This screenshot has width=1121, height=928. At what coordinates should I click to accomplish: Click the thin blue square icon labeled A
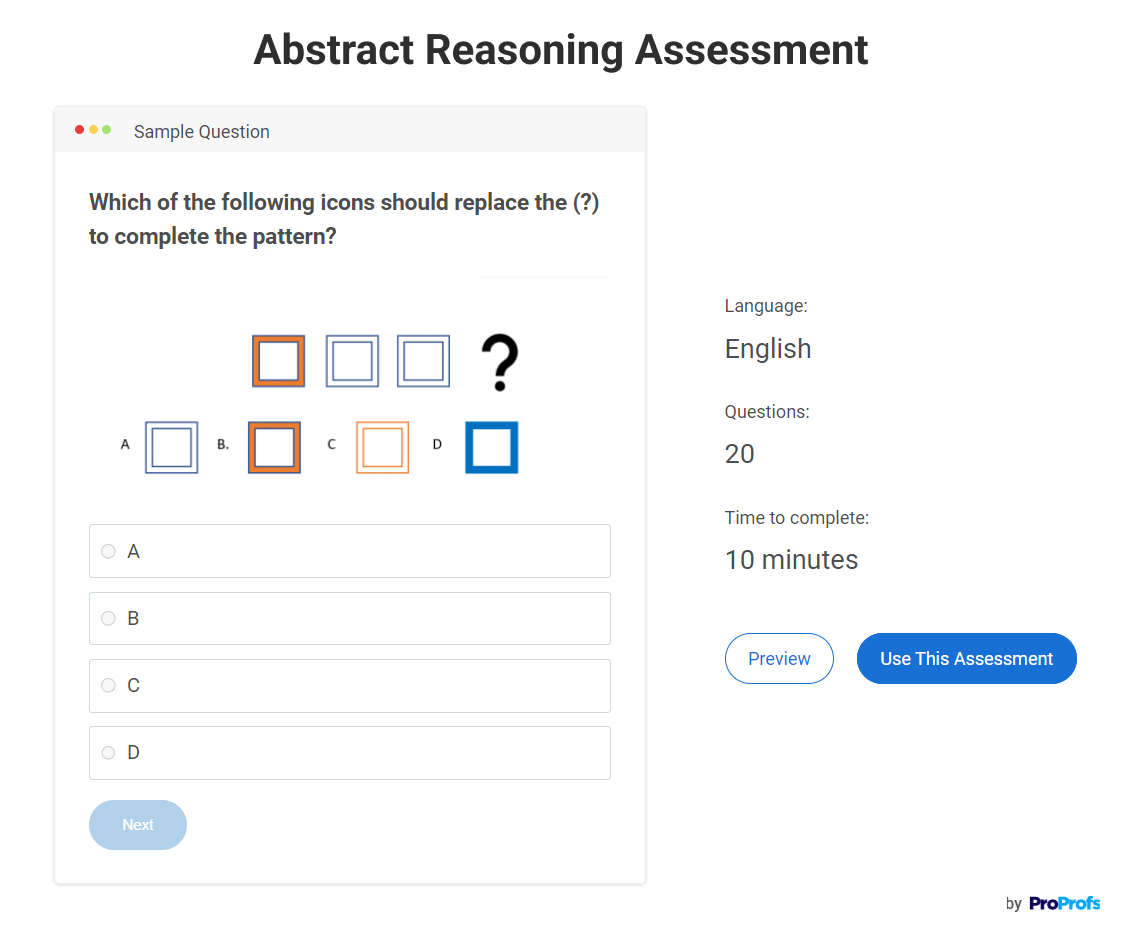pyautogui.click(x=171, y=447)
